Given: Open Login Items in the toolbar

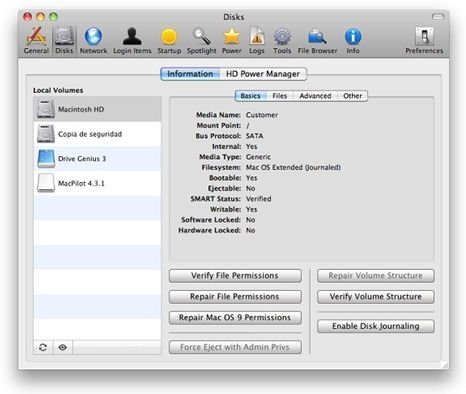Looking at the screenshot, I should tap(132, 41).
